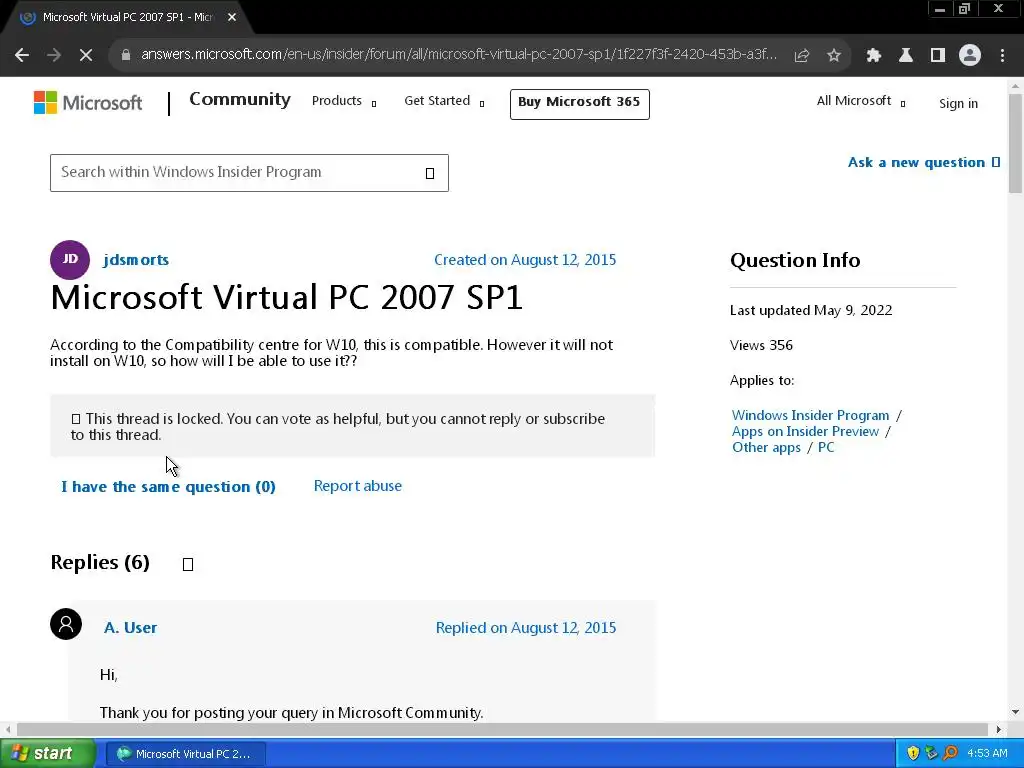This screenshot has height=768, width=1024.
Task: Click the horizontal scrollbar thumb
Action: tap(502, 729)
